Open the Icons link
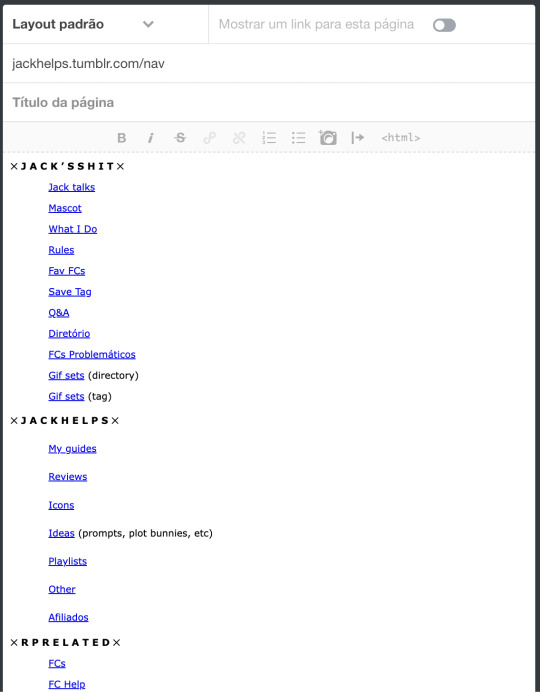The height and width of the screenshot is (692, 540). pyautogui.click(x=61, y=505)
